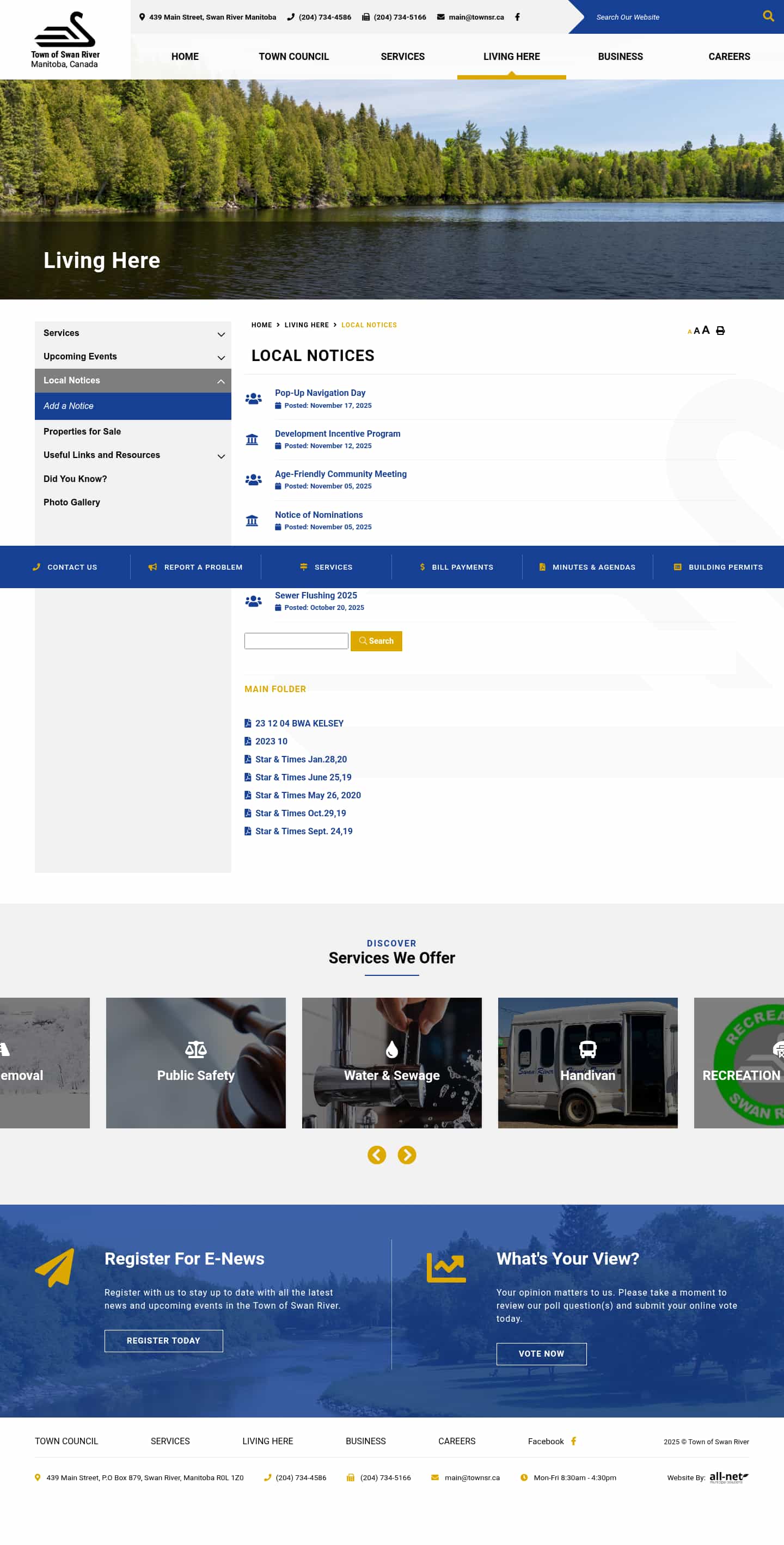Screen dimensions: 784x1545
Task: Click the clock icon in footer
Action: [x=524, y=1477]
